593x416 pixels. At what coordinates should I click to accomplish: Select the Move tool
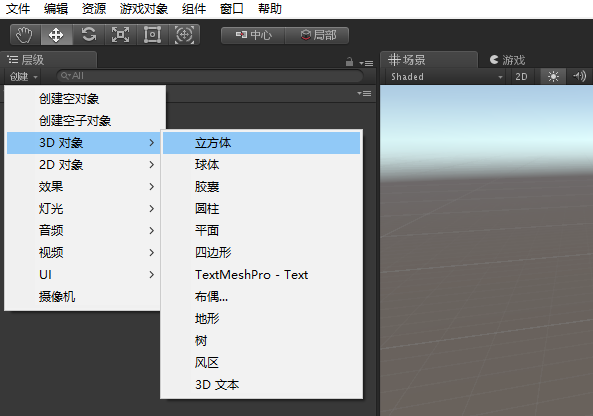tap(56, 35)
